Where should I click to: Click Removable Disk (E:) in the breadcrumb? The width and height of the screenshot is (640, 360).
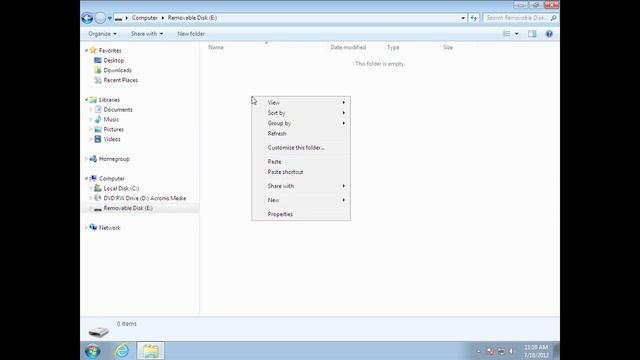[192, 18]
